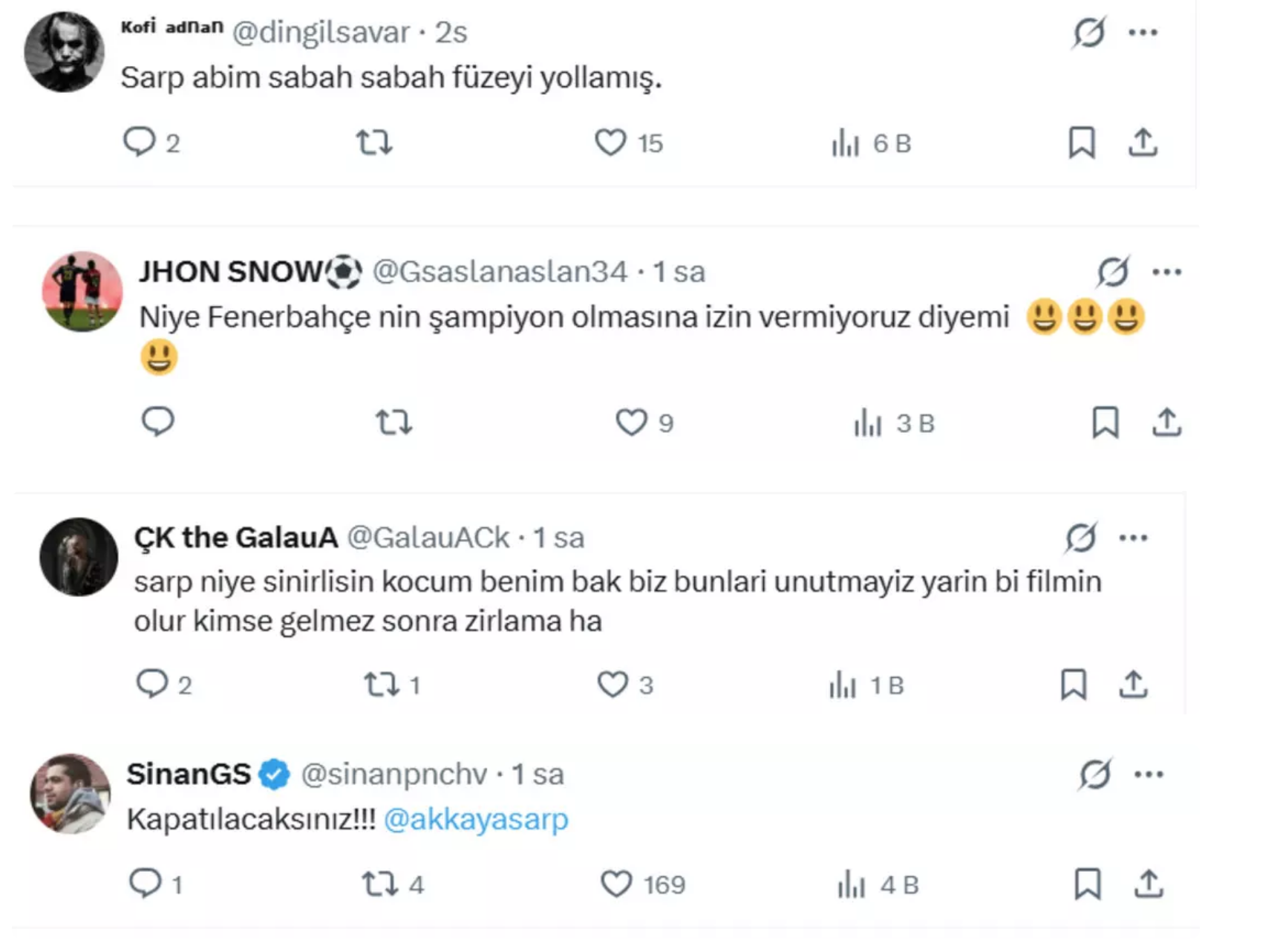1277x952 pixels.
Task: Bookmark SinanGS's tweet
Action: pyautogui.click(x=1088, y=884)
